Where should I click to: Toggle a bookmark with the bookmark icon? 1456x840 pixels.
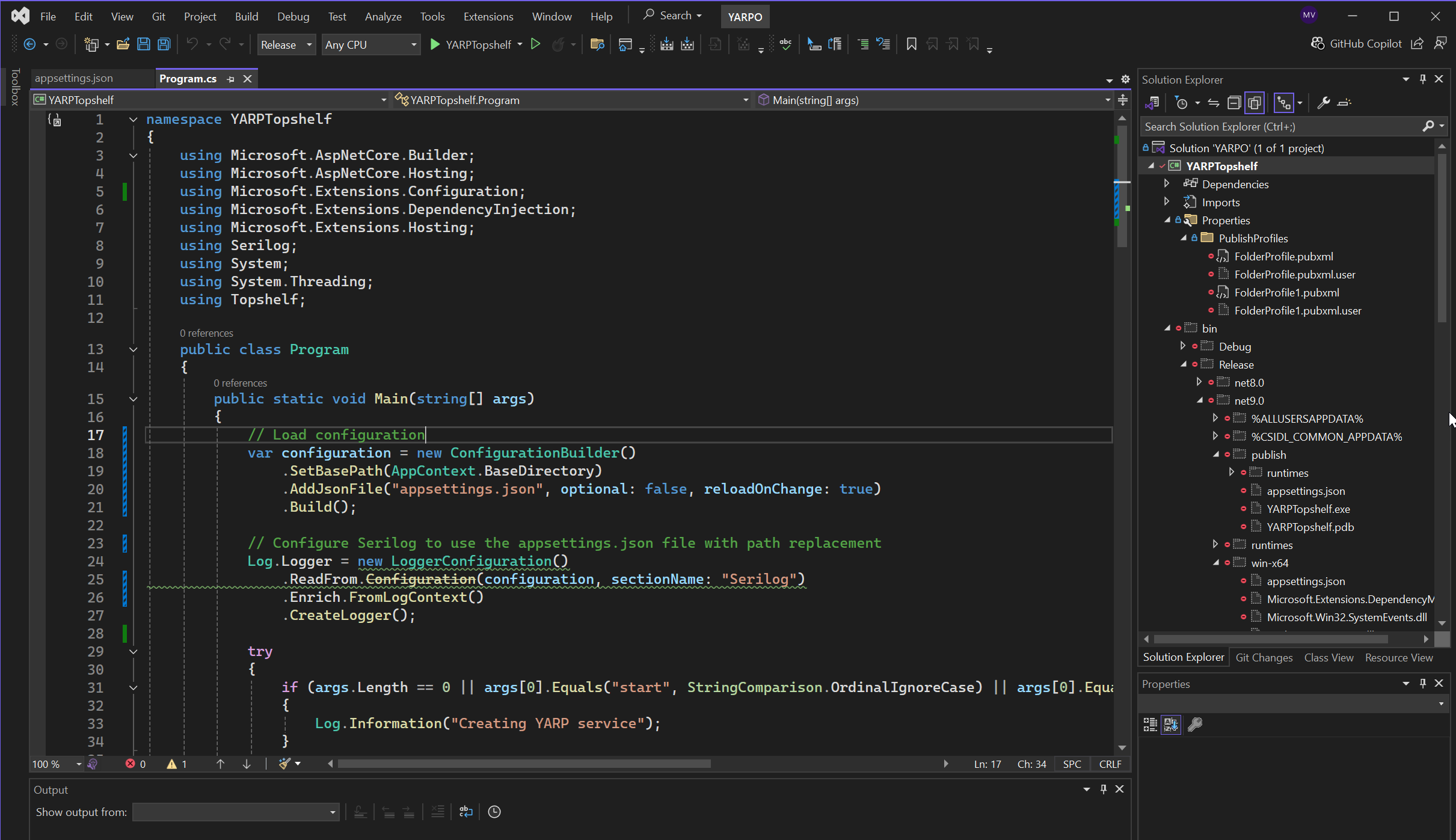pos(911,44)
